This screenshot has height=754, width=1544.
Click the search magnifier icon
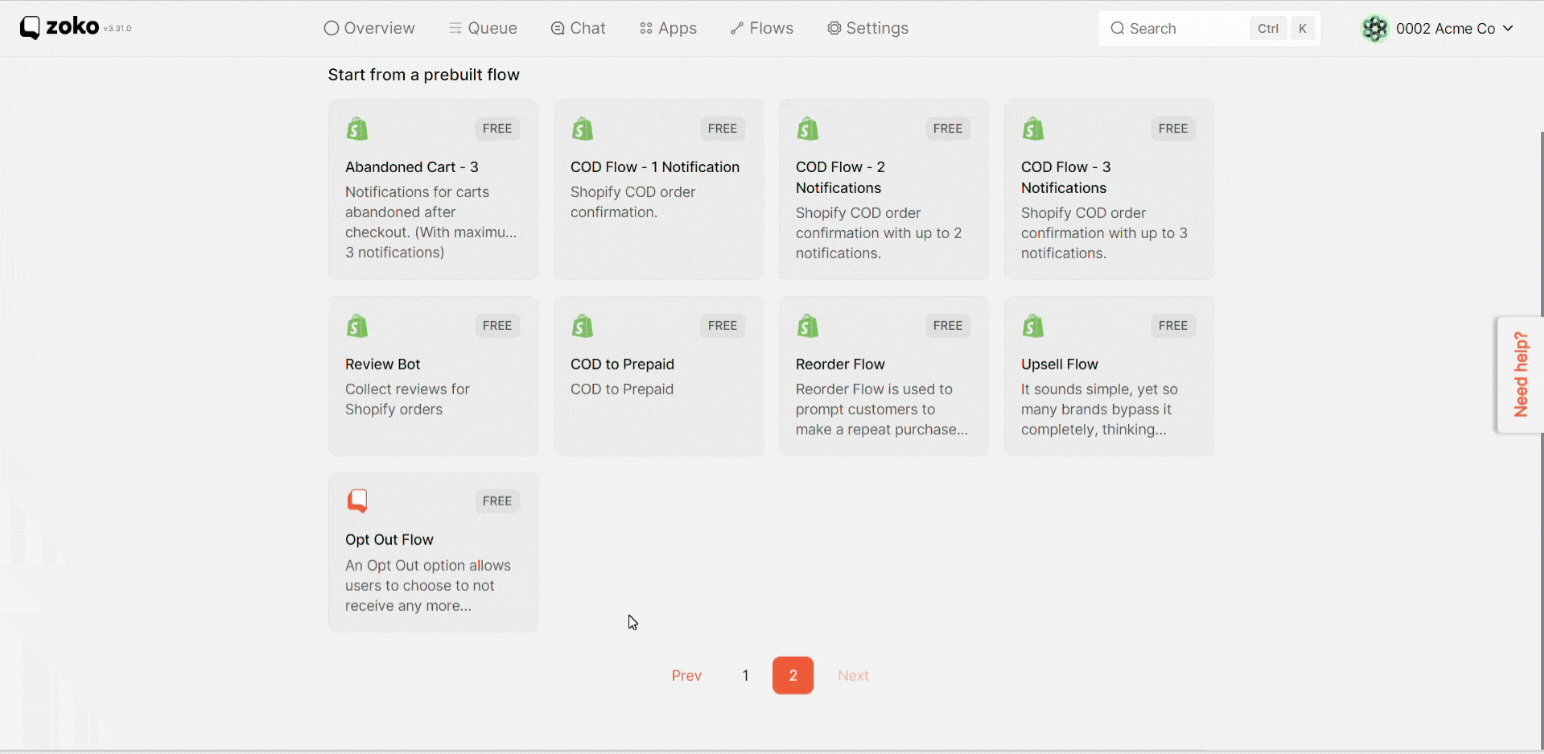point(1117,29)
